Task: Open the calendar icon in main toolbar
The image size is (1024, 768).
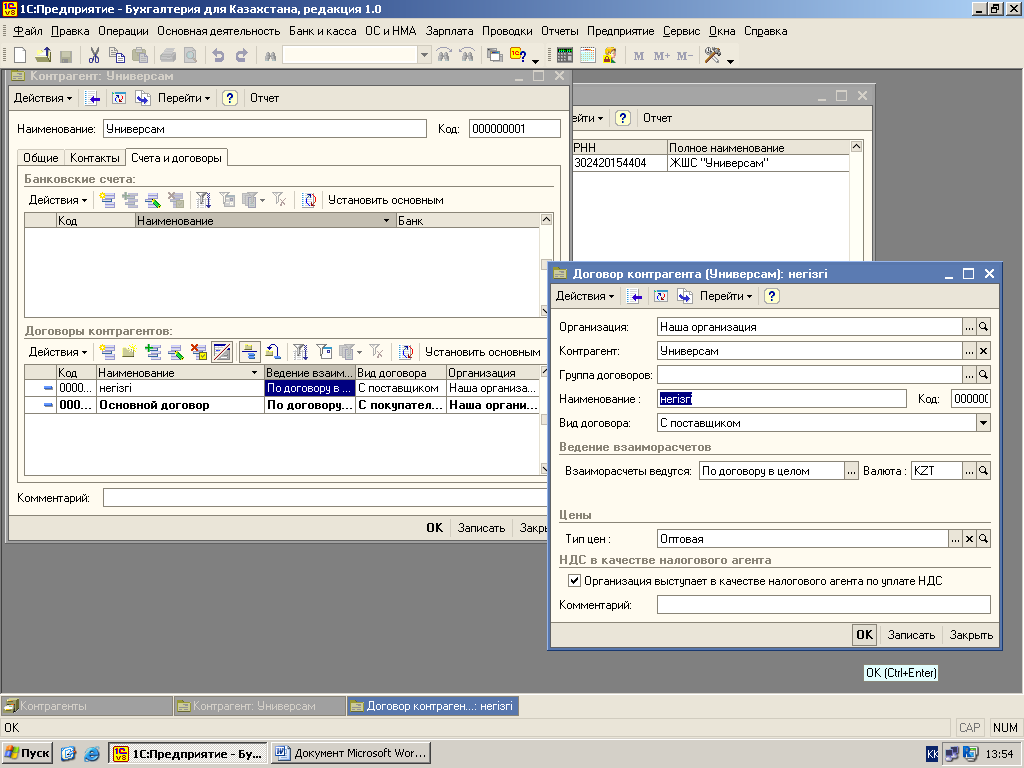Action: pyautogui.click(x=588, y=56)
